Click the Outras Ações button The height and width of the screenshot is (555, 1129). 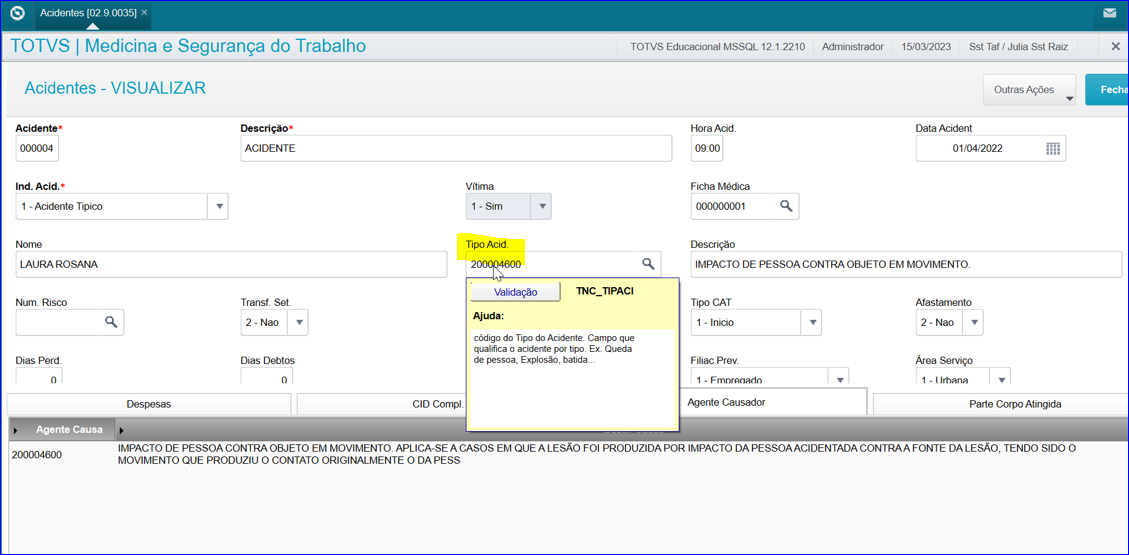[x=1028, y=90]
